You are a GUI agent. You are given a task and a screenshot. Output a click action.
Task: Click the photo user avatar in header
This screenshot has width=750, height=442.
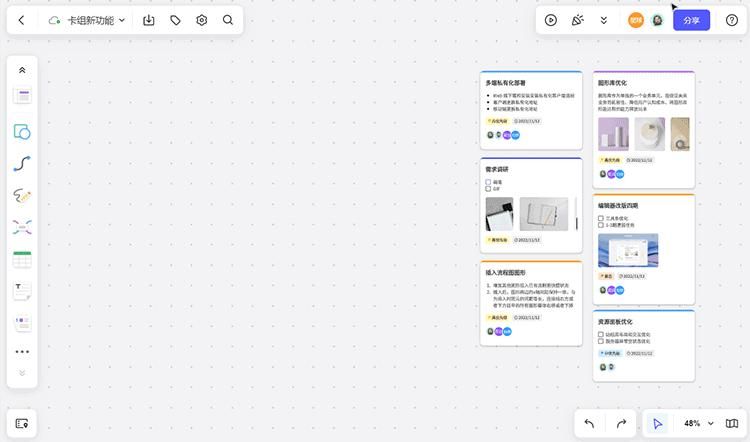tap(658, 20)
